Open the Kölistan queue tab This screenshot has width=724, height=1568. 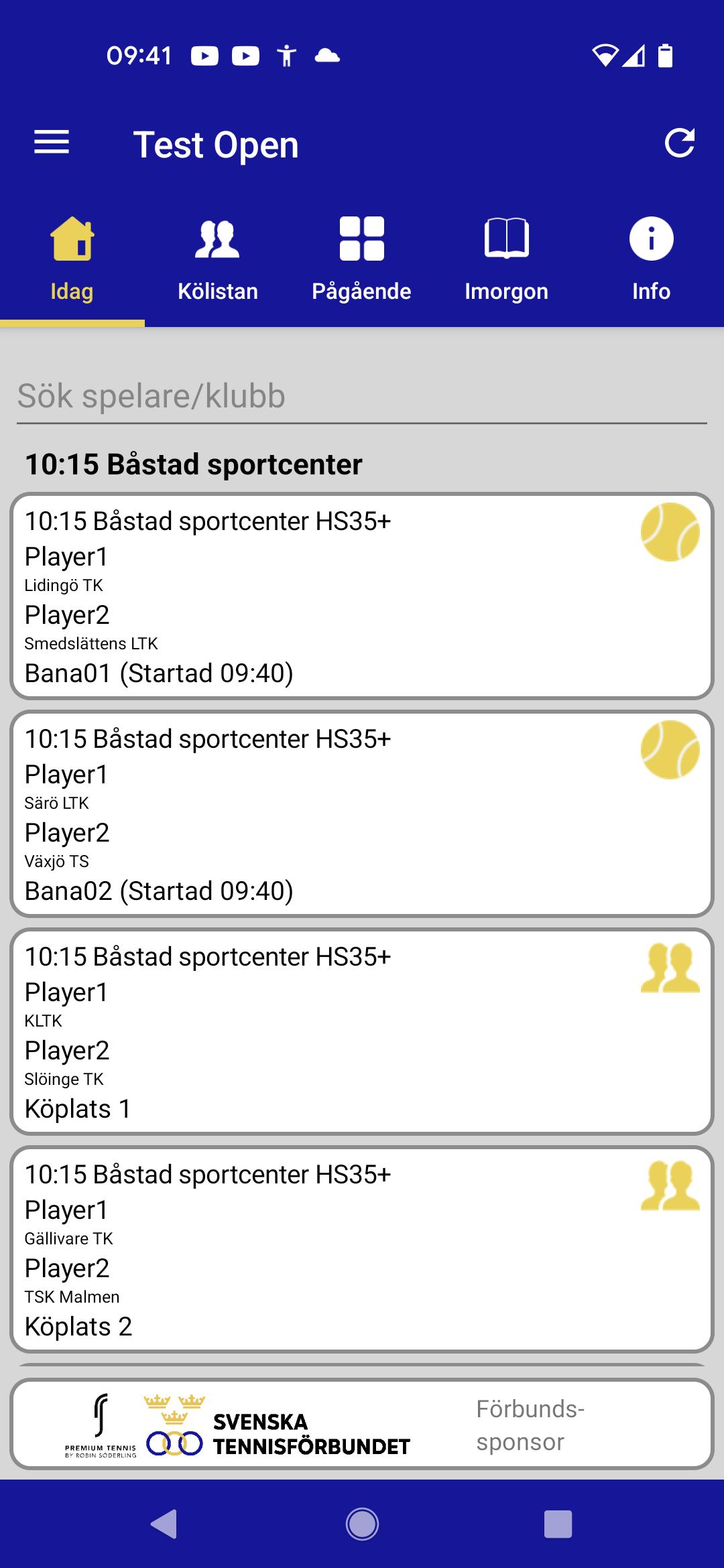pyautogui.click(x=217, y=260)
